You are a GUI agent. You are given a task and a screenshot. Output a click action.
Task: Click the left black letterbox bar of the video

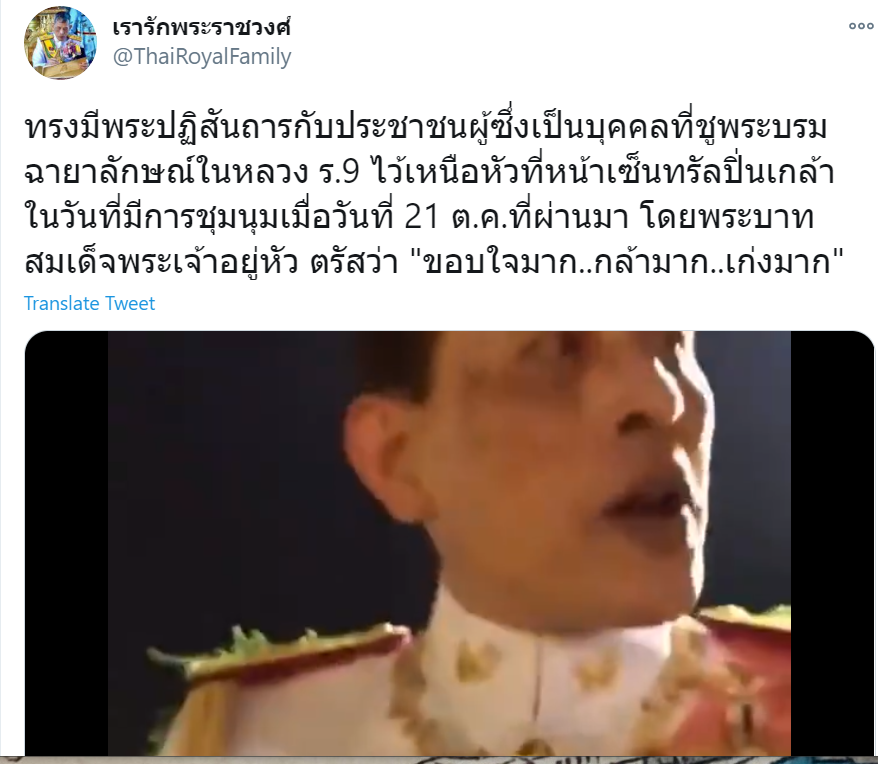pyautogui.click(x=66, y=543)
